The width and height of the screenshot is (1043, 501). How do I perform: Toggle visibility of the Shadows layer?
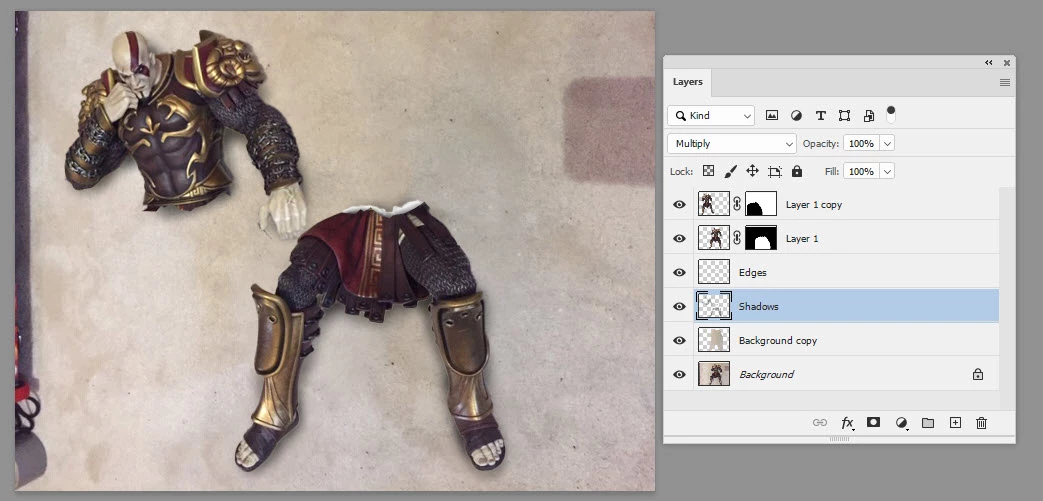click(679, 306)
